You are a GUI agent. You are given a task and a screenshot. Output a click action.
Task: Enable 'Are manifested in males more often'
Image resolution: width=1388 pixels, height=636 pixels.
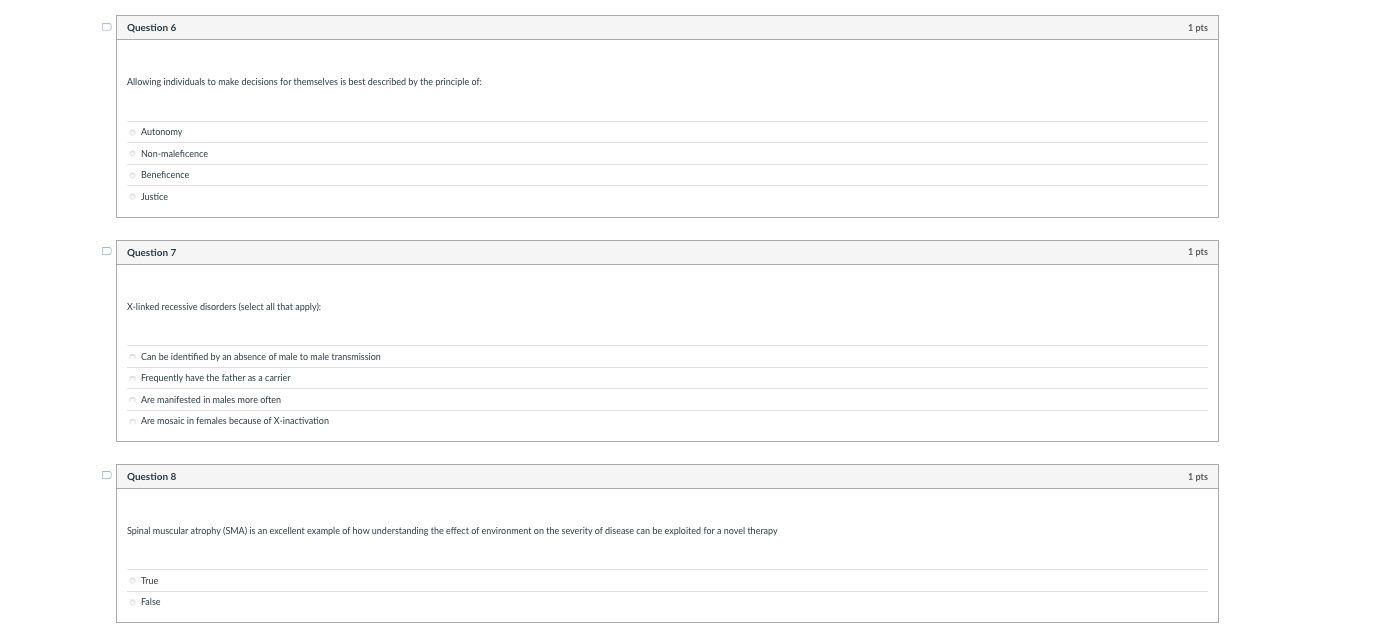coord(132,400)
